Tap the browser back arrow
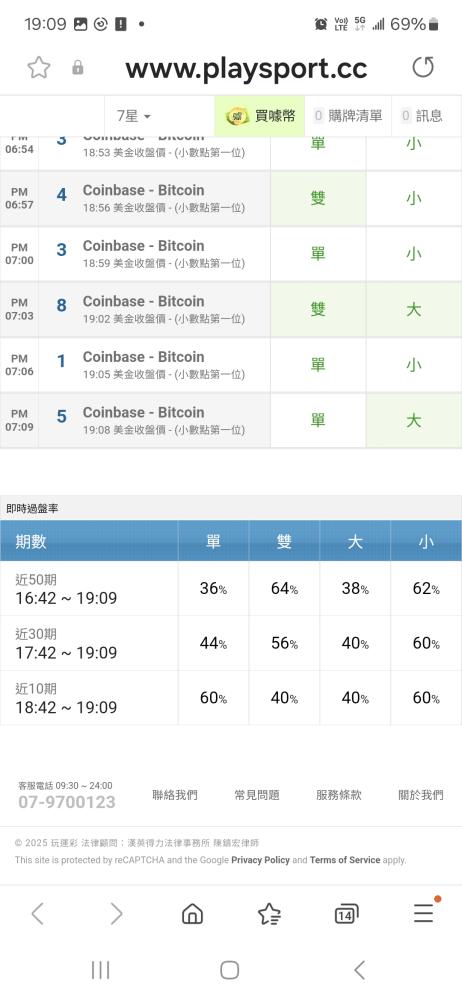Screen dimensions: 462x1000 point(38,914)
